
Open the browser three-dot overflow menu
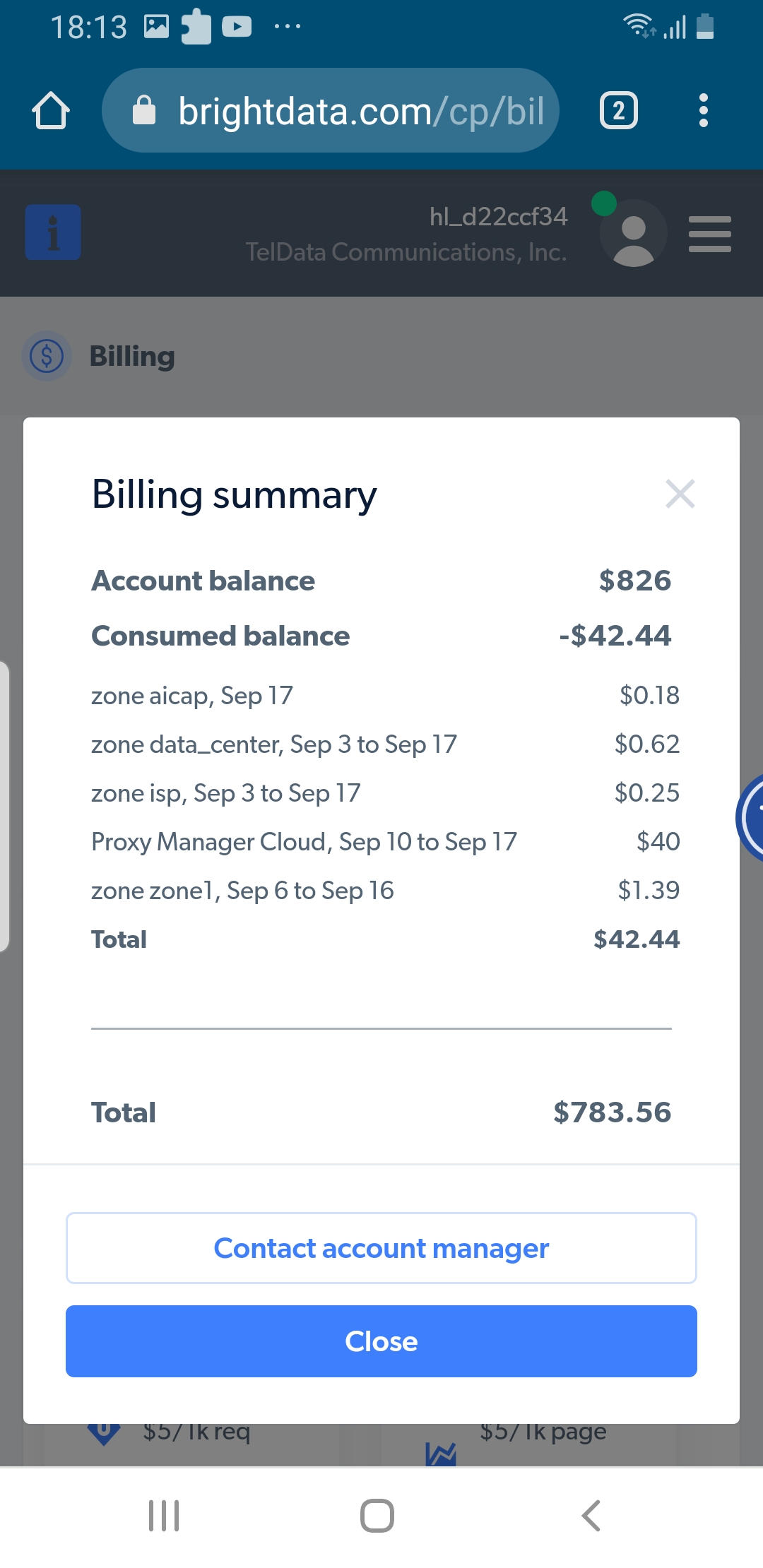coord(702,111)
